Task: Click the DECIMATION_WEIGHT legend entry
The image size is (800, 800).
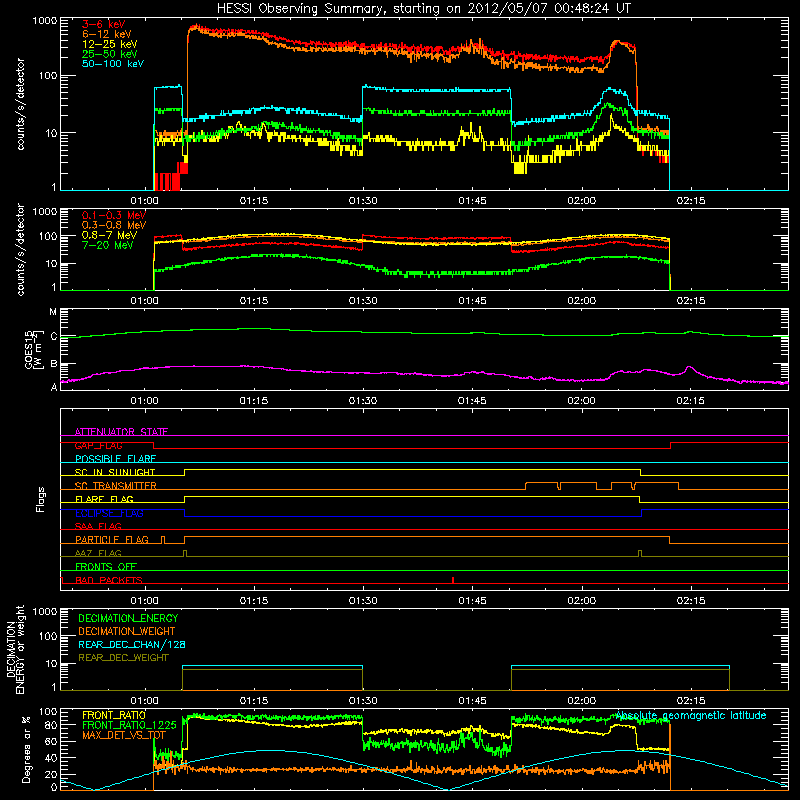Action: point(127,631)
